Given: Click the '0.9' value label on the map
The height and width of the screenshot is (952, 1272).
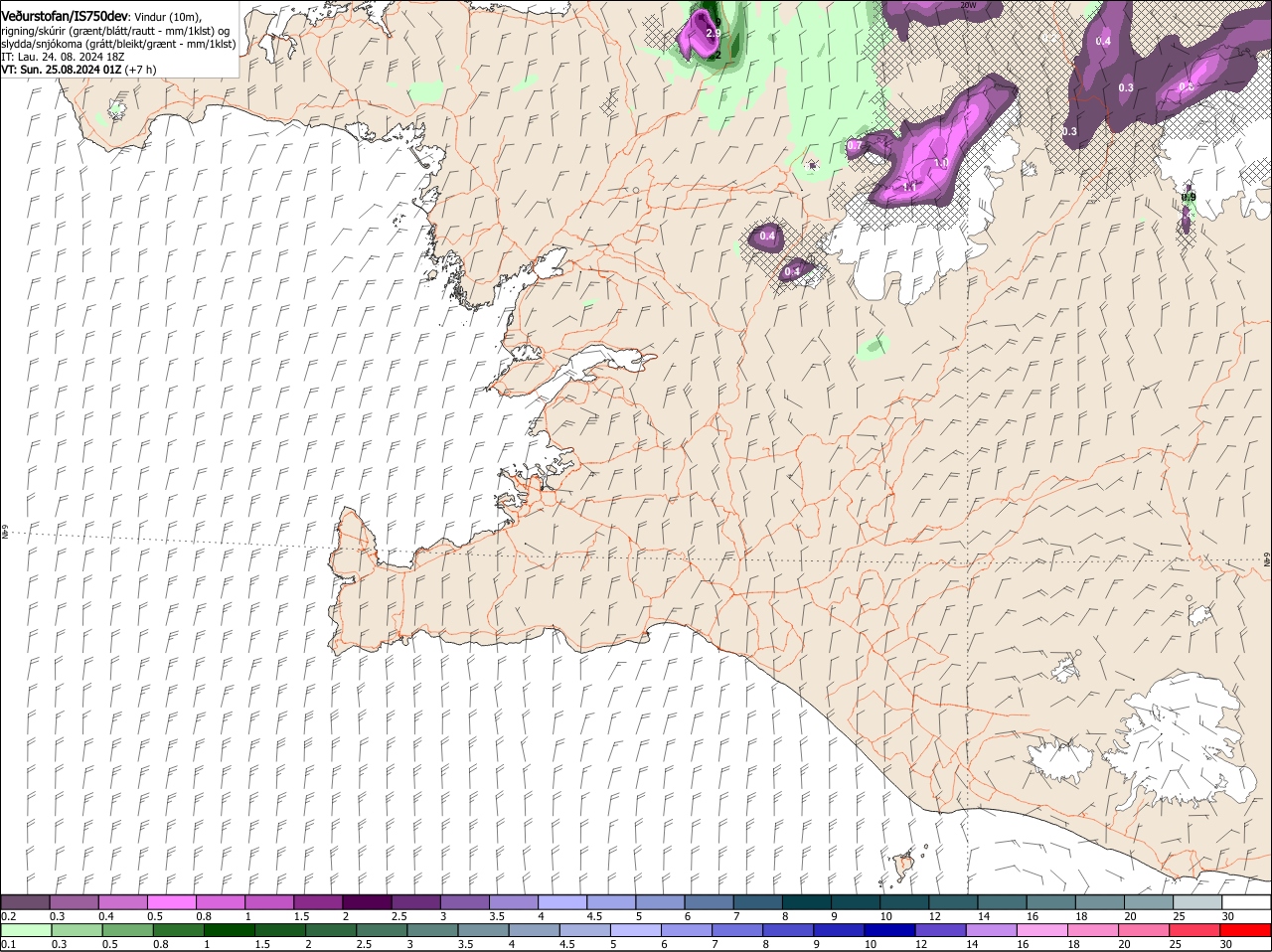Looking at the screenshot, I should (x=1189, y=197).
